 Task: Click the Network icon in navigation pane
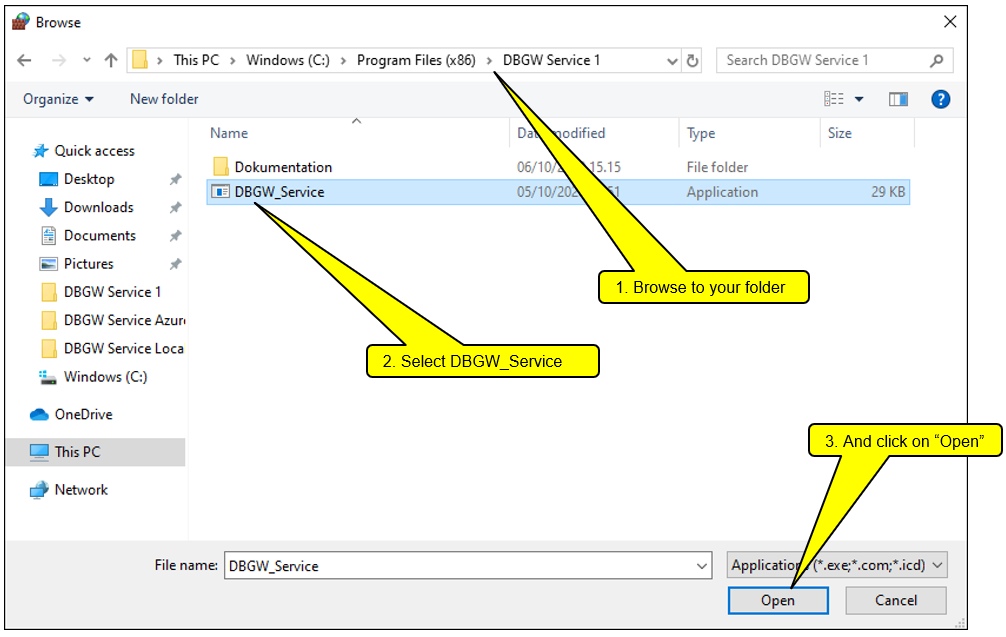pos(39,490)
